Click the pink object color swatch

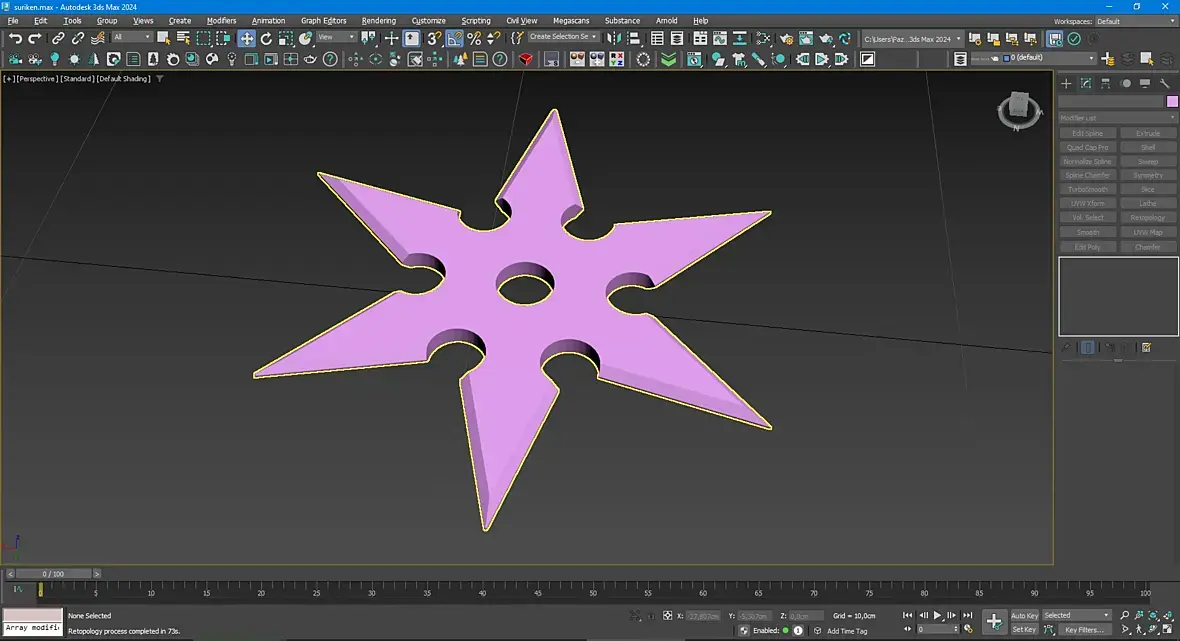point(1172,101)
